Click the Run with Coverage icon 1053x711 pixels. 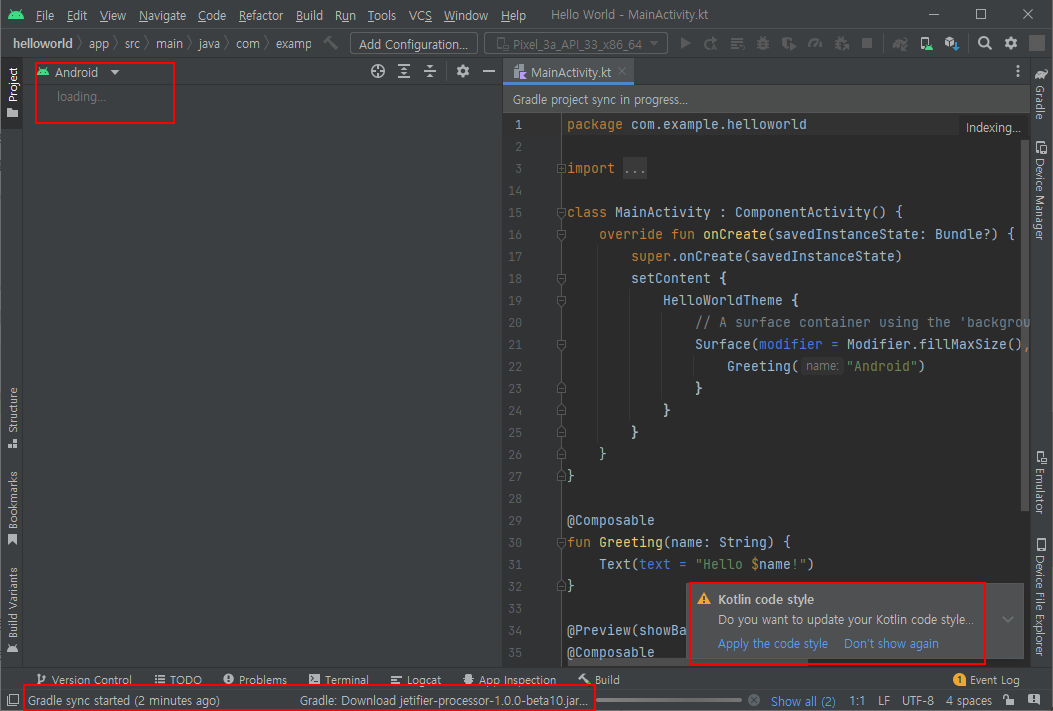tap(788, 44)
